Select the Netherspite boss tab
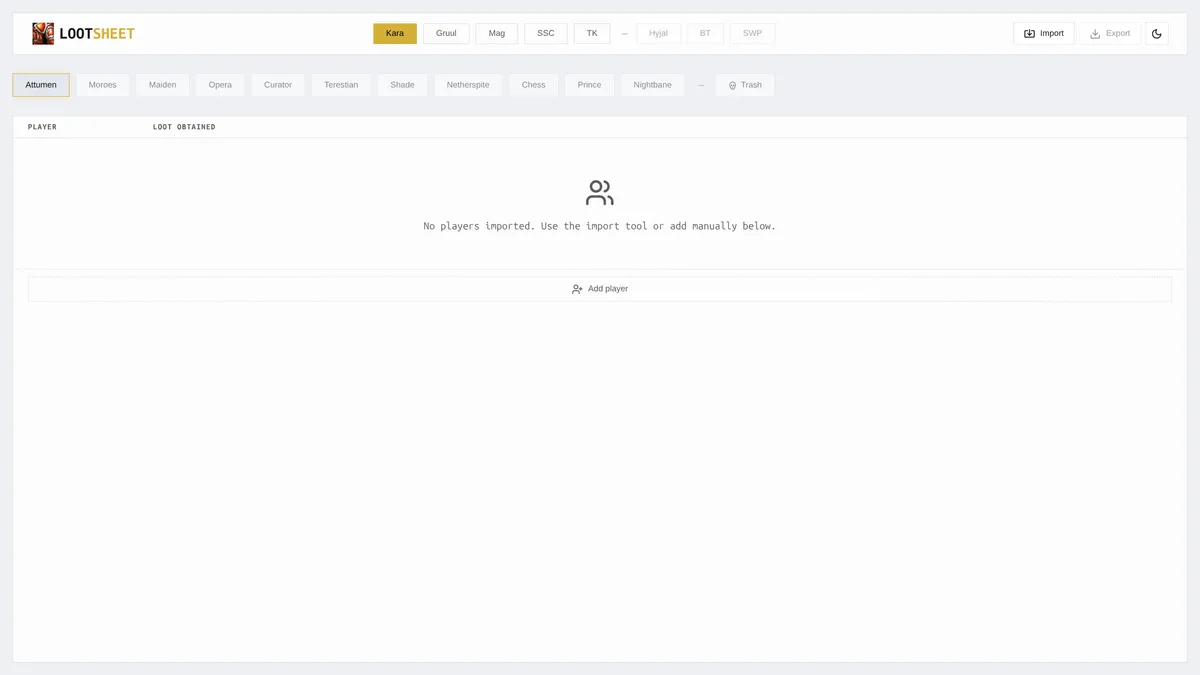The height and width of the screenshot is (675, 1200). [468, 85]
